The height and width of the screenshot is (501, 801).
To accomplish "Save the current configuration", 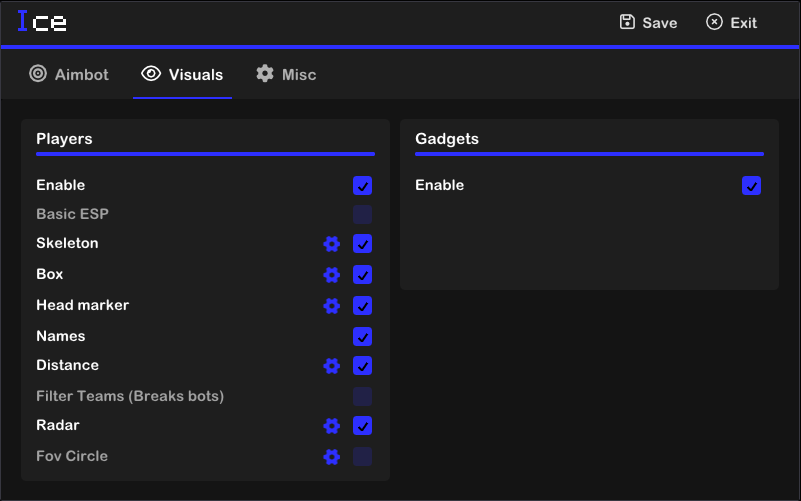I will click(648, 23).
